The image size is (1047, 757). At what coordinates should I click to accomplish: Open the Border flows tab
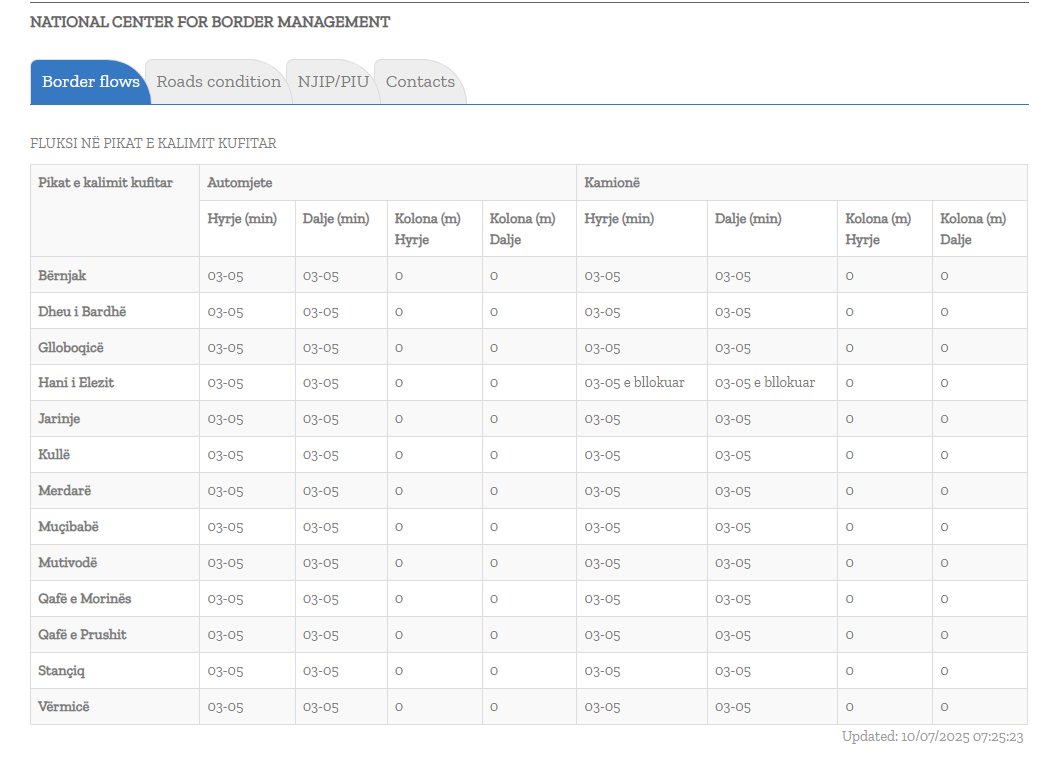[90, 82]
